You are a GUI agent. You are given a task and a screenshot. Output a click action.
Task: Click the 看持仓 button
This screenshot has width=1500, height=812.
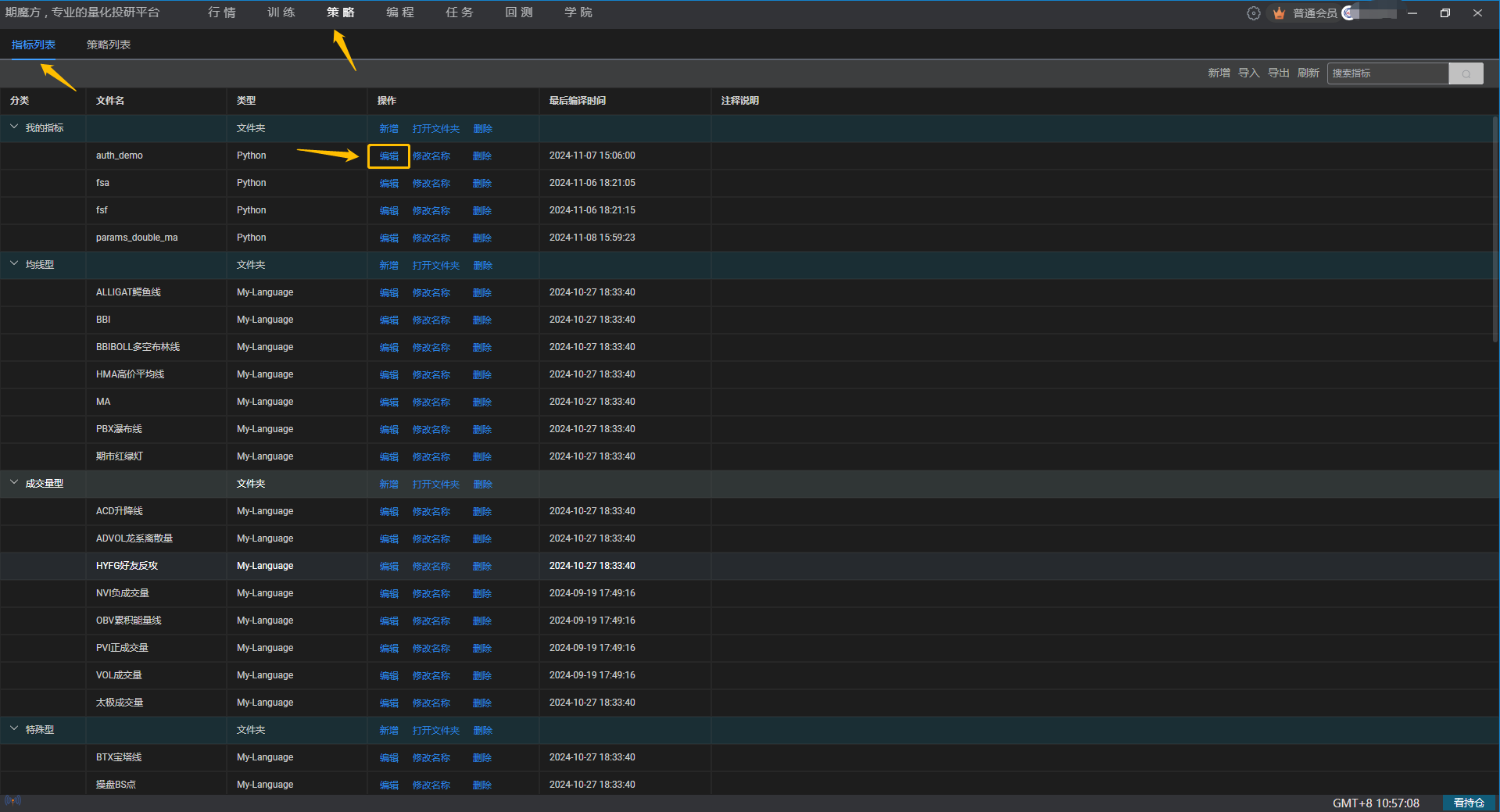(x=1469, y=803)
